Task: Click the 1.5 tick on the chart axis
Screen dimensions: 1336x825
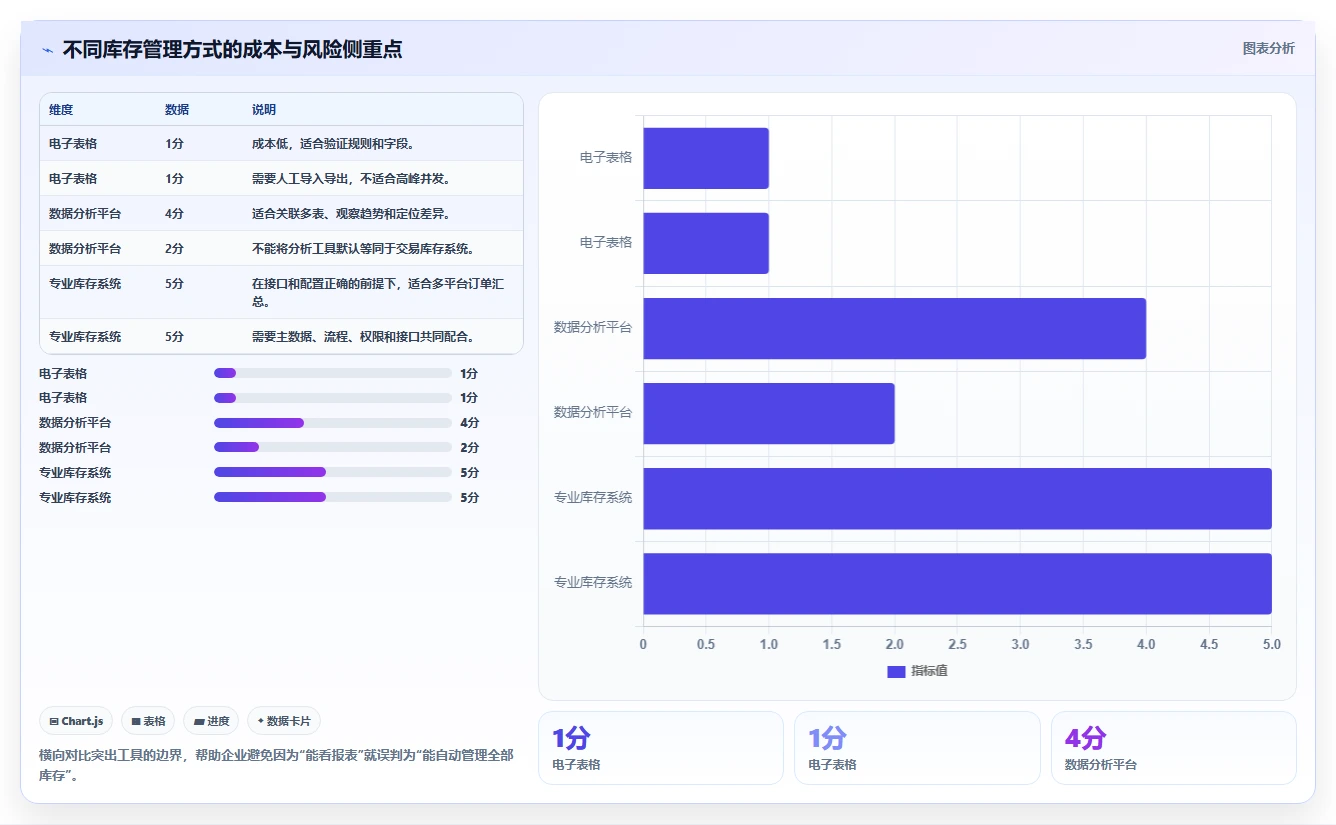Action: pyautogui.click(x=832, y=644)
